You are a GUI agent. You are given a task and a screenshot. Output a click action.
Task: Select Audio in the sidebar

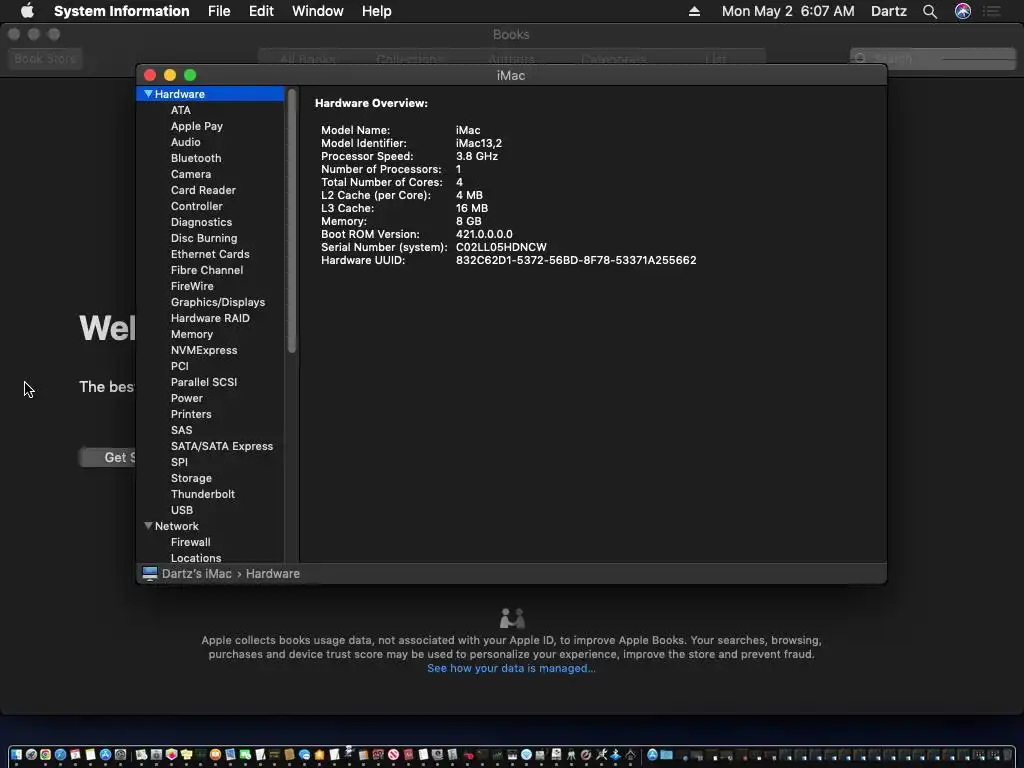[x=185, y=142]
